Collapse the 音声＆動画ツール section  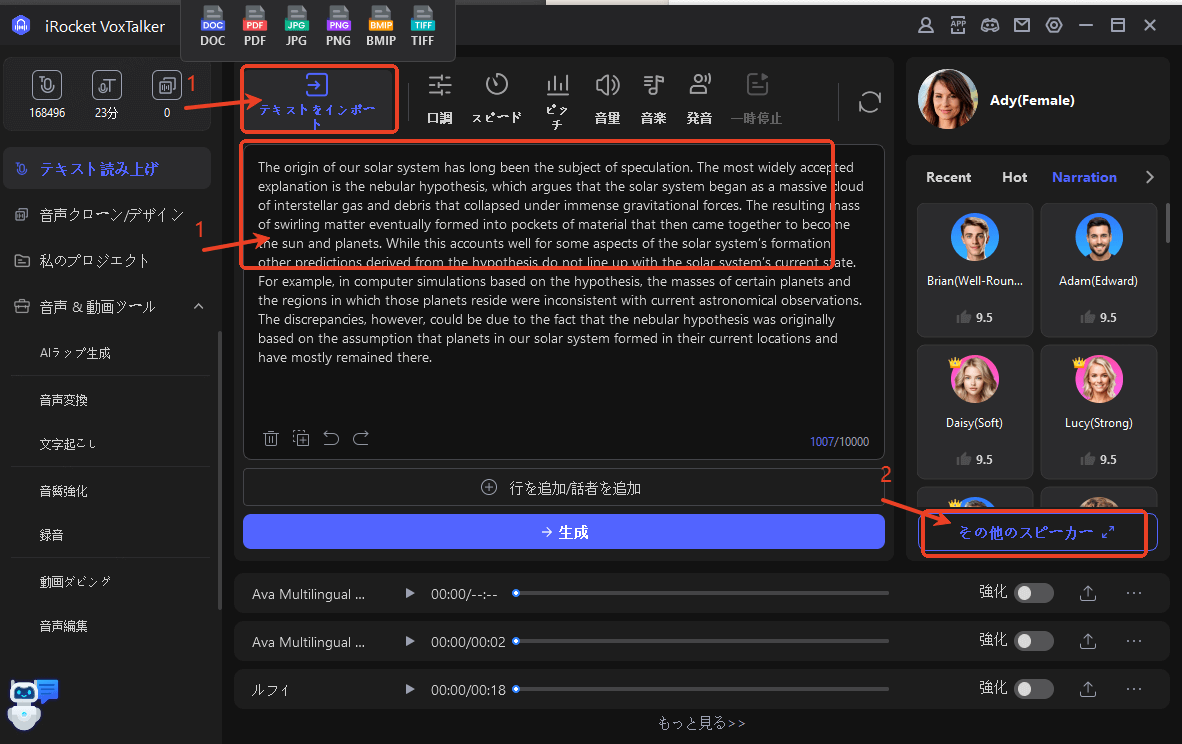198,306
